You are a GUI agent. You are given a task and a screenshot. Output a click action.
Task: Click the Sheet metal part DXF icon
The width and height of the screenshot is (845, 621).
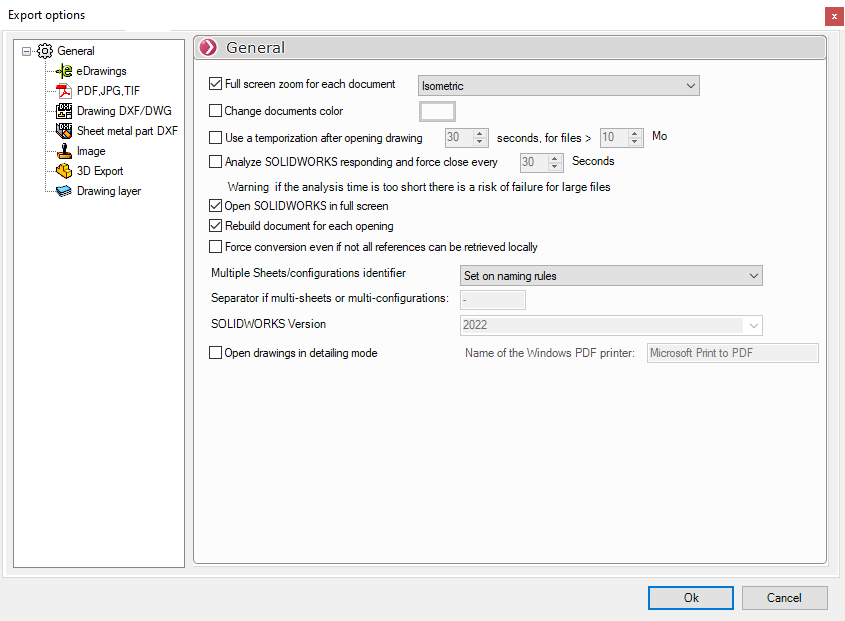tap(65, 131)
